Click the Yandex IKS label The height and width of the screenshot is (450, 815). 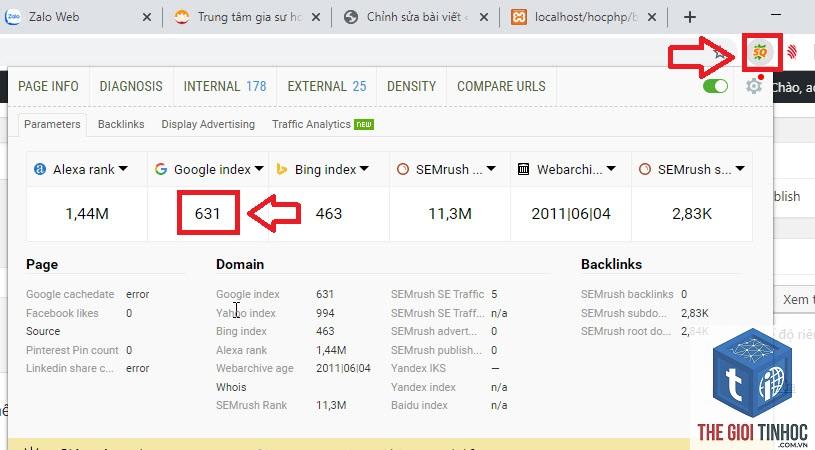tap(418, 368)
